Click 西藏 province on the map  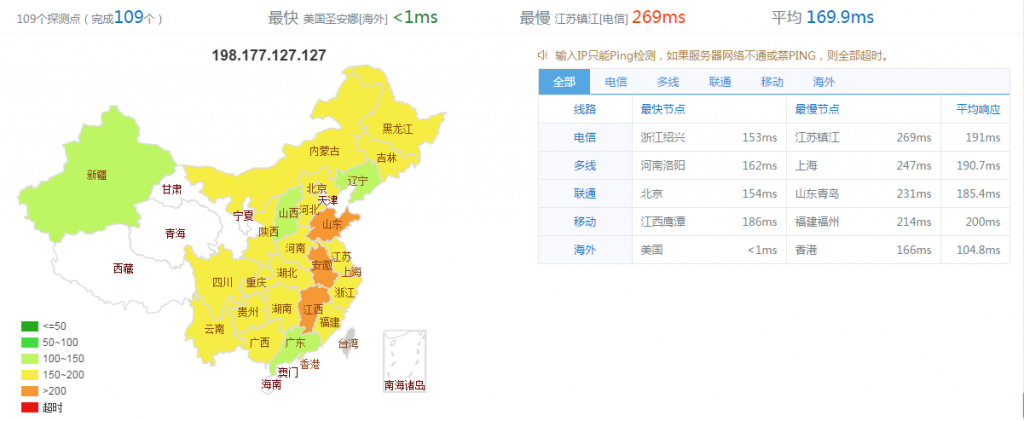point(122,268)
